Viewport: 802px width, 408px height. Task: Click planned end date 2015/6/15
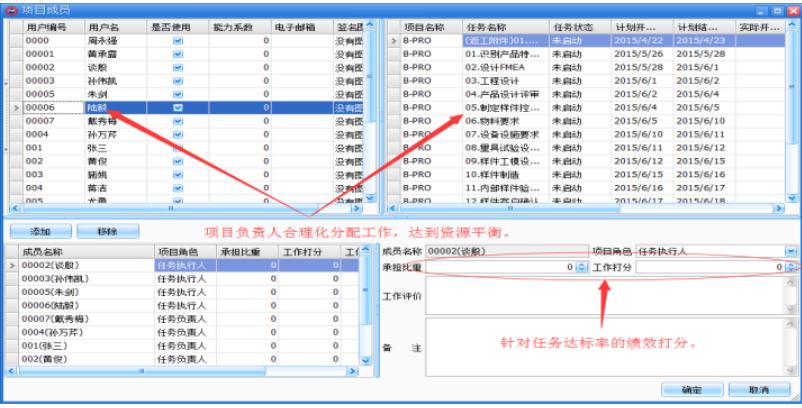pos(704,161)
